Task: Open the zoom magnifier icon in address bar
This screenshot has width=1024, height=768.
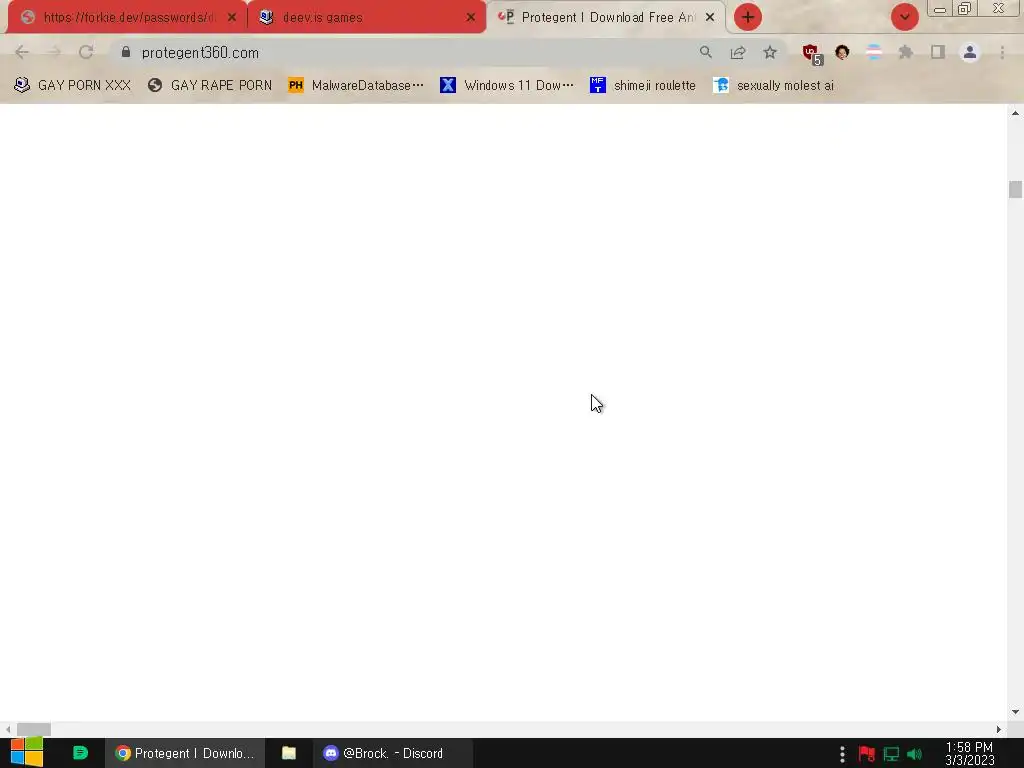Action: coord(706,52)
